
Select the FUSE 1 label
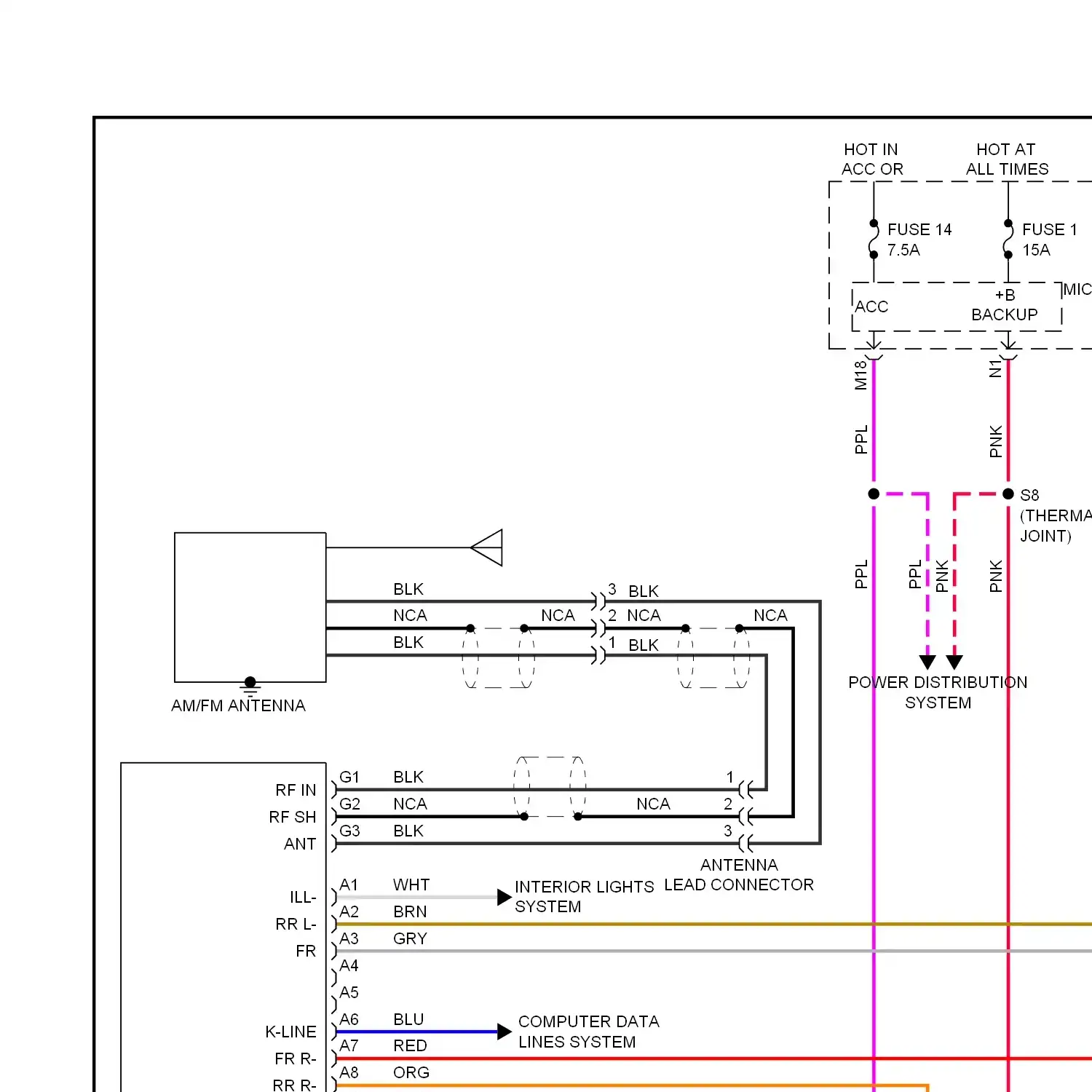coord(1049,229)
